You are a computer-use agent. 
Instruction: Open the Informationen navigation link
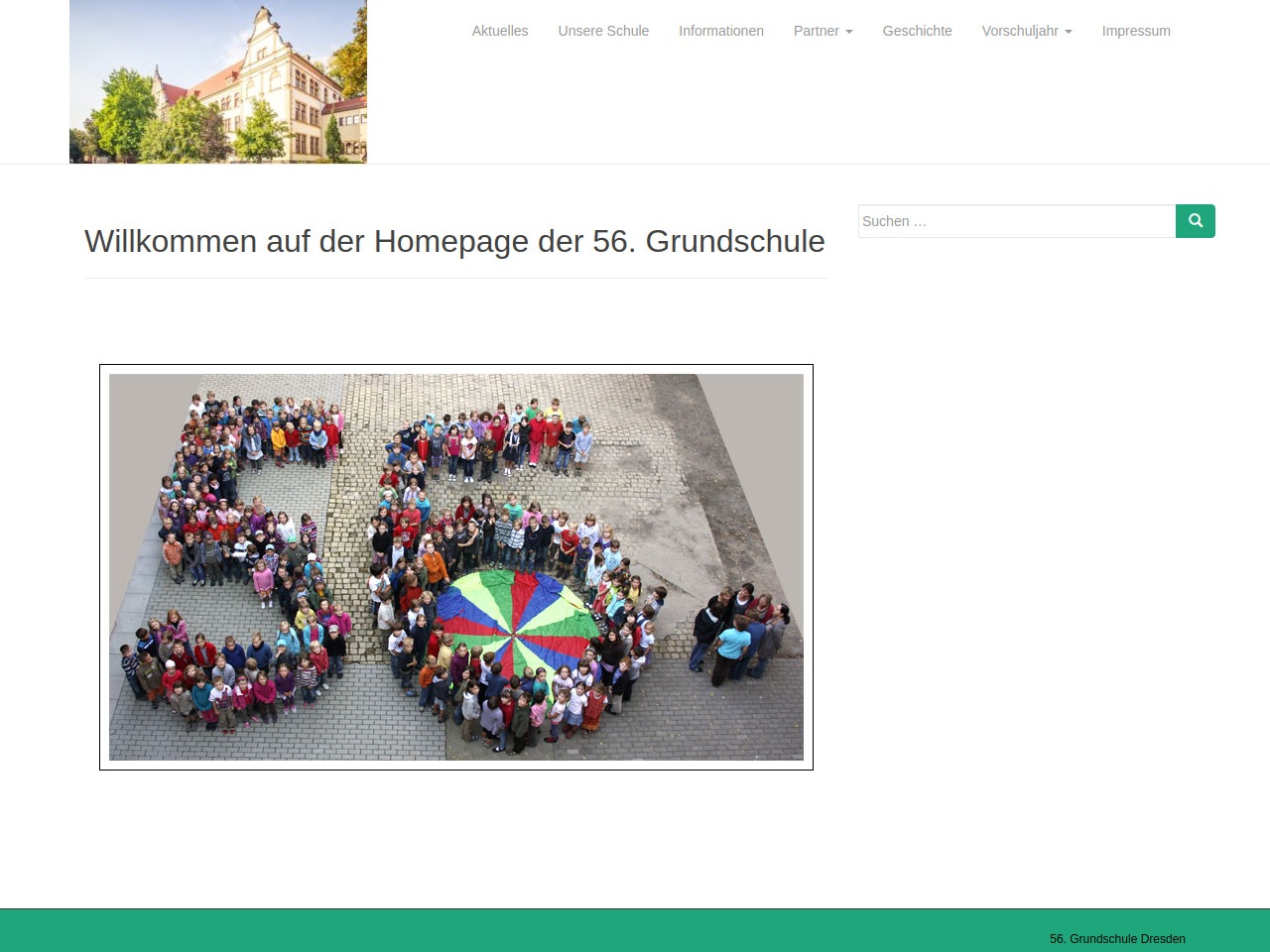click(x=721, y=31)
